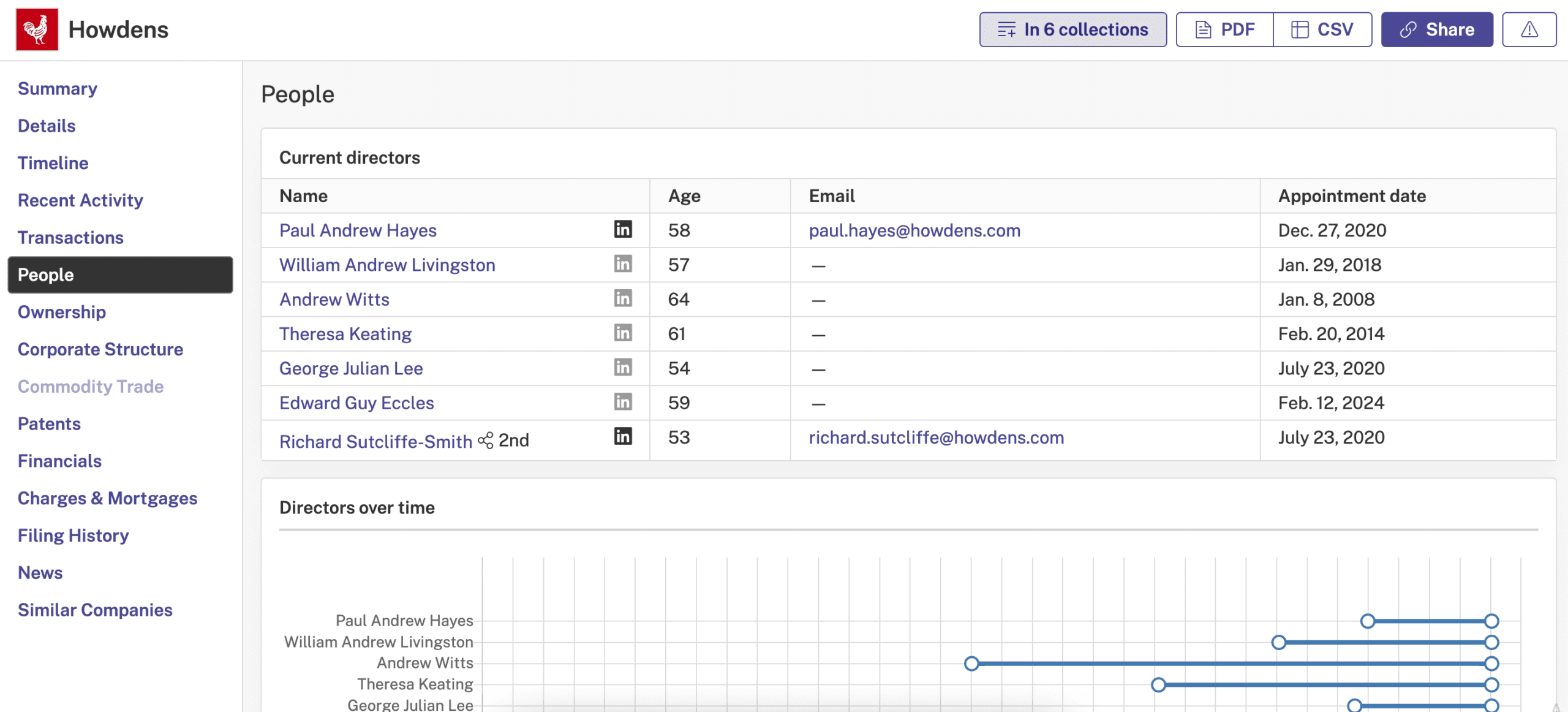Viewport: 1568px width, 712px height.
Task: Click the Current directors heading
Action: (350, 158)
